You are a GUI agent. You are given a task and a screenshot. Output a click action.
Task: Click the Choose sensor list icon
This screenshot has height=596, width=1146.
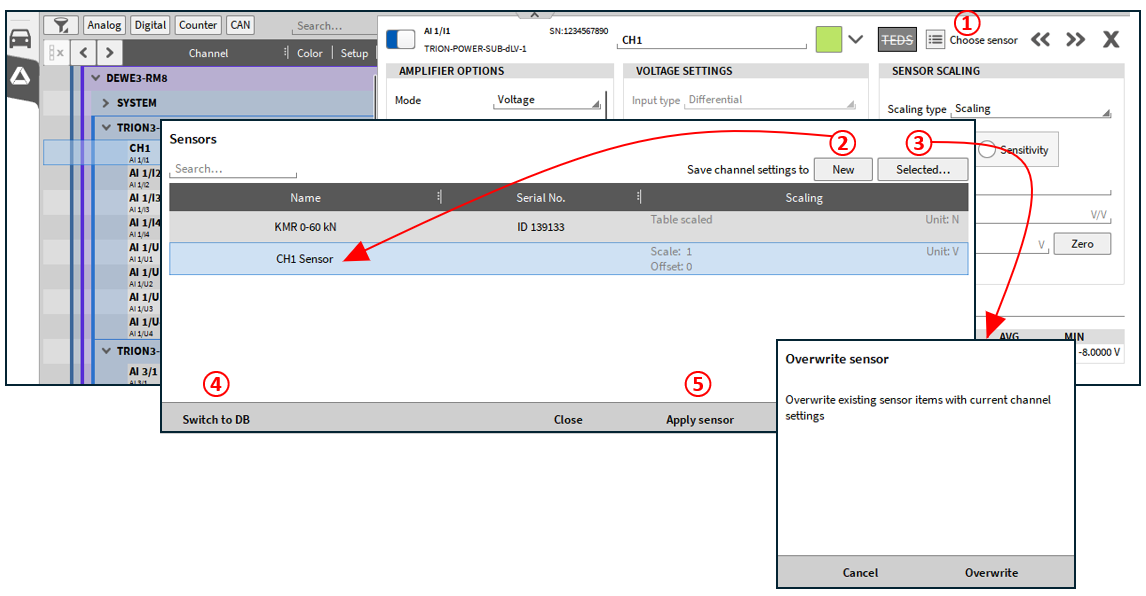click(x=935, y=40)
